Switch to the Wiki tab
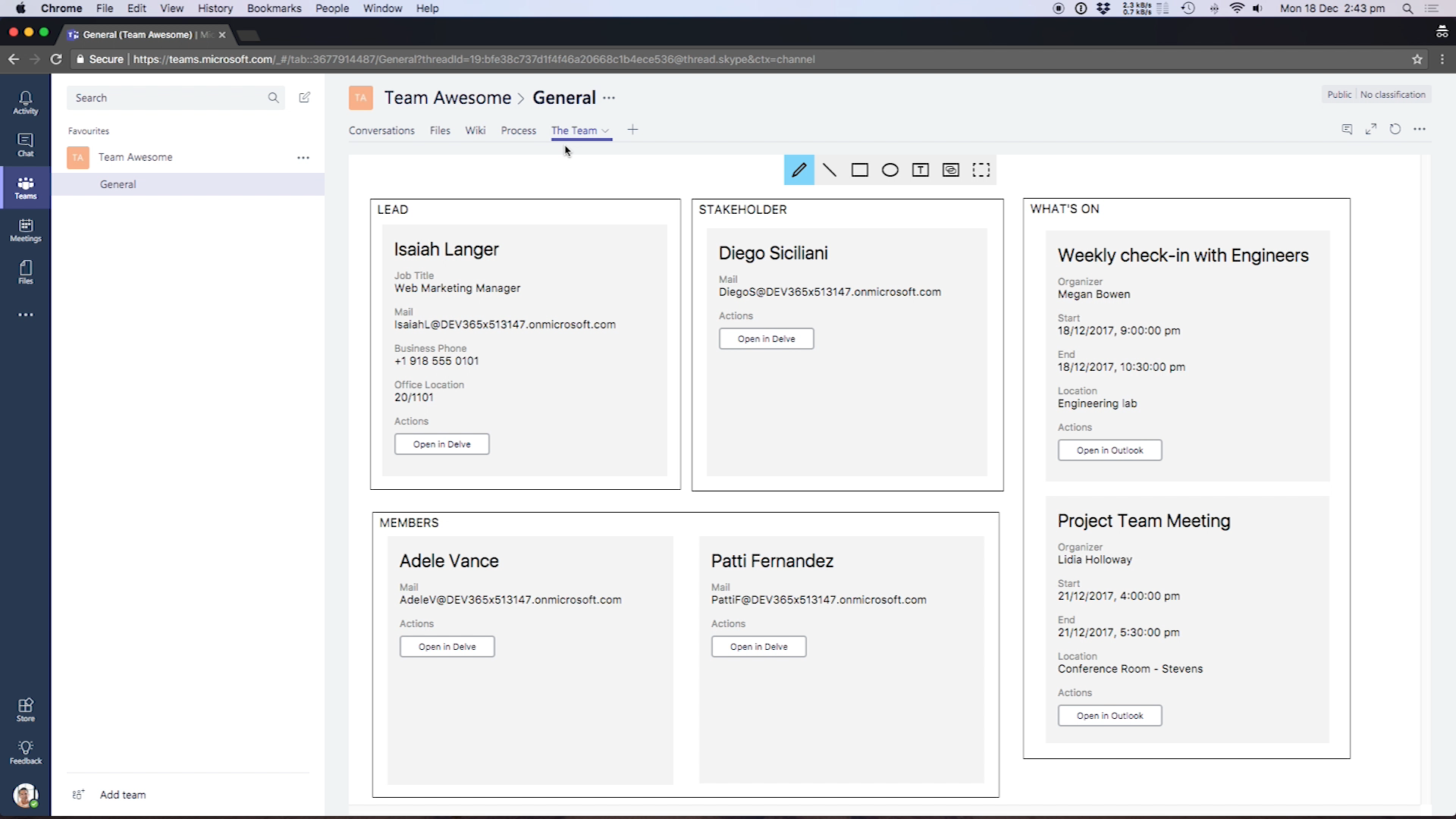This screenshot has width=1456, height=819. (x=475, y=130)
